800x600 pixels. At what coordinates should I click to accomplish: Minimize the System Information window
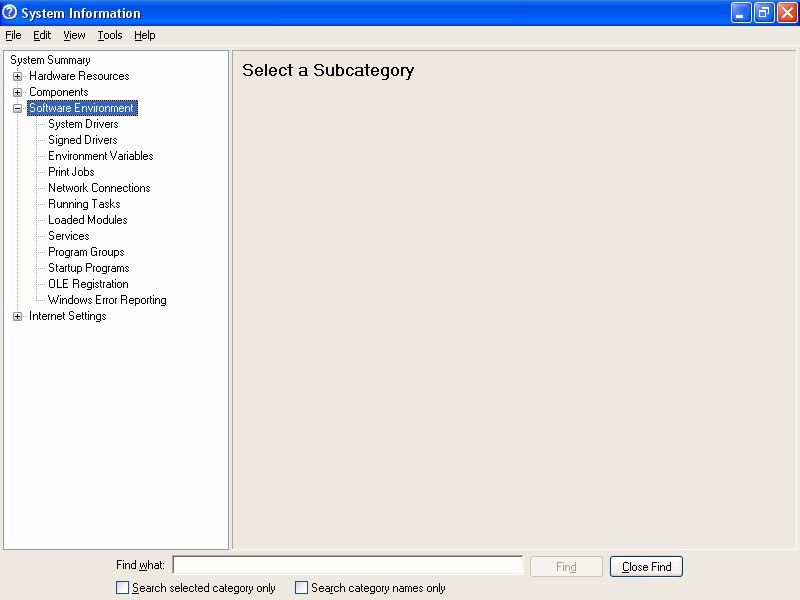pyautogui.click(x=741, y=13)
